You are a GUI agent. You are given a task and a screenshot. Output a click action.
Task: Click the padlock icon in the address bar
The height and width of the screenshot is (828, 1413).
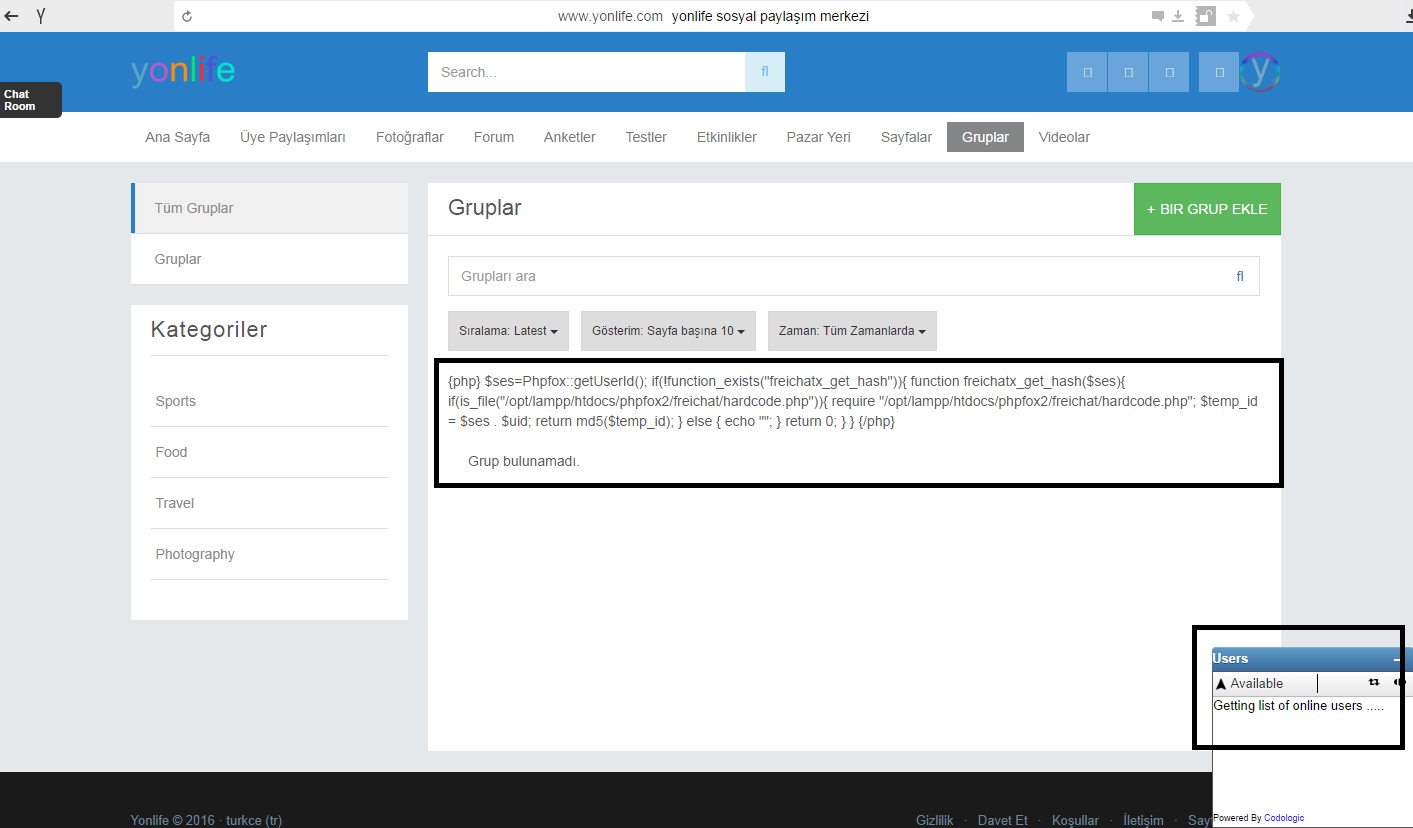point(1206,16)
